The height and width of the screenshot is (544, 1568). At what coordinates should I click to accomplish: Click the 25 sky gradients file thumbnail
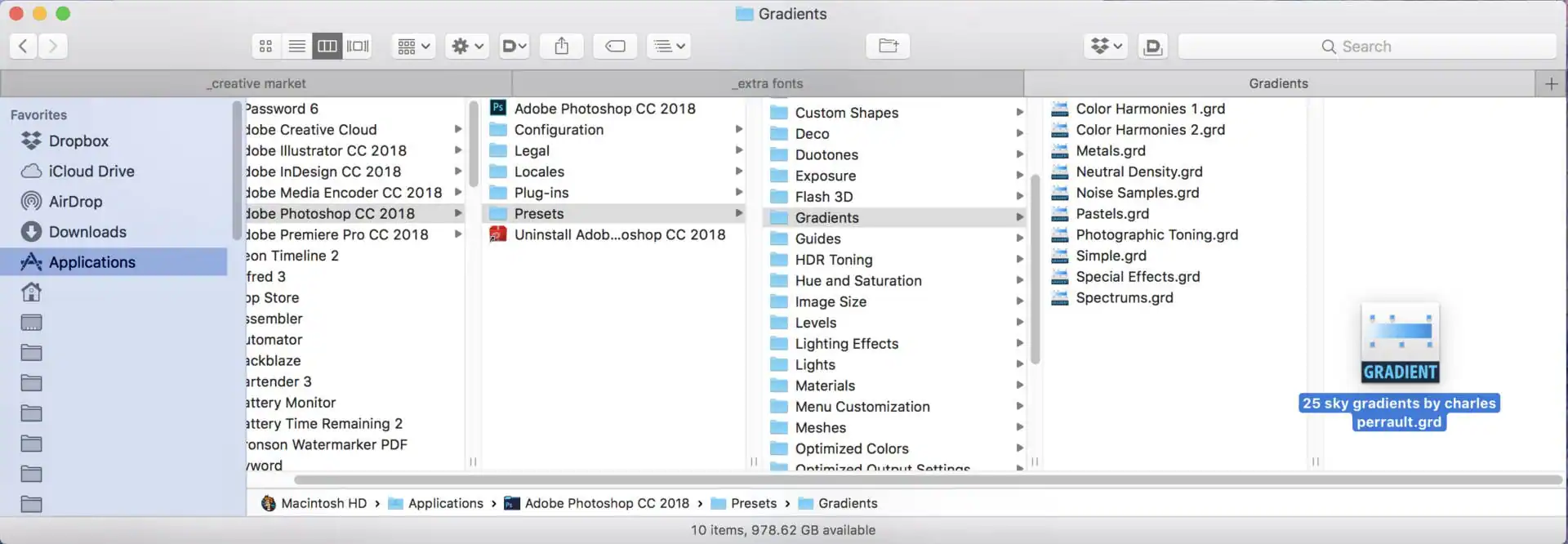coord(1400,343)
